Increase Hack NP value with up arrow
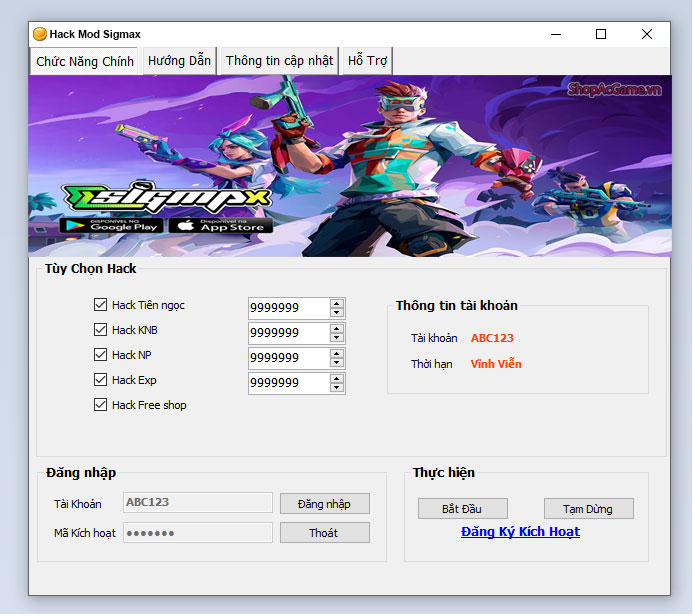This screenshot has height=616, width=693. pos(337,354)
